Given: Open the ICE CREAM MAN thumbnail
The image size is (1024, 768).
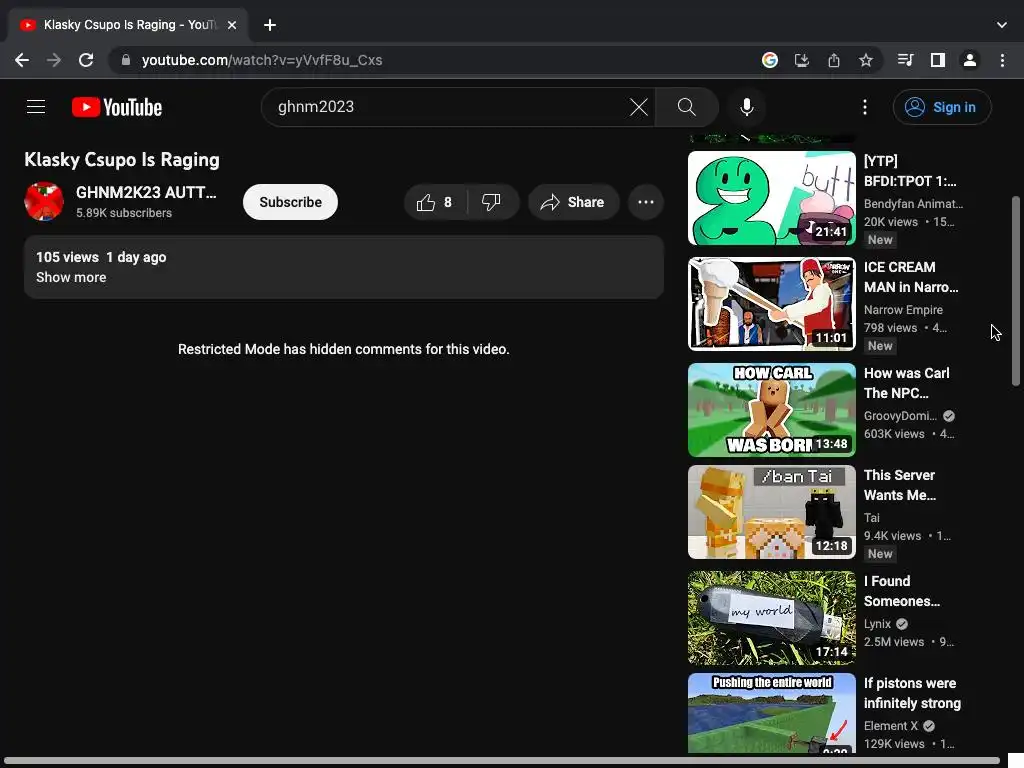Looking at the screenshot, I should click(x=771, y=304).
